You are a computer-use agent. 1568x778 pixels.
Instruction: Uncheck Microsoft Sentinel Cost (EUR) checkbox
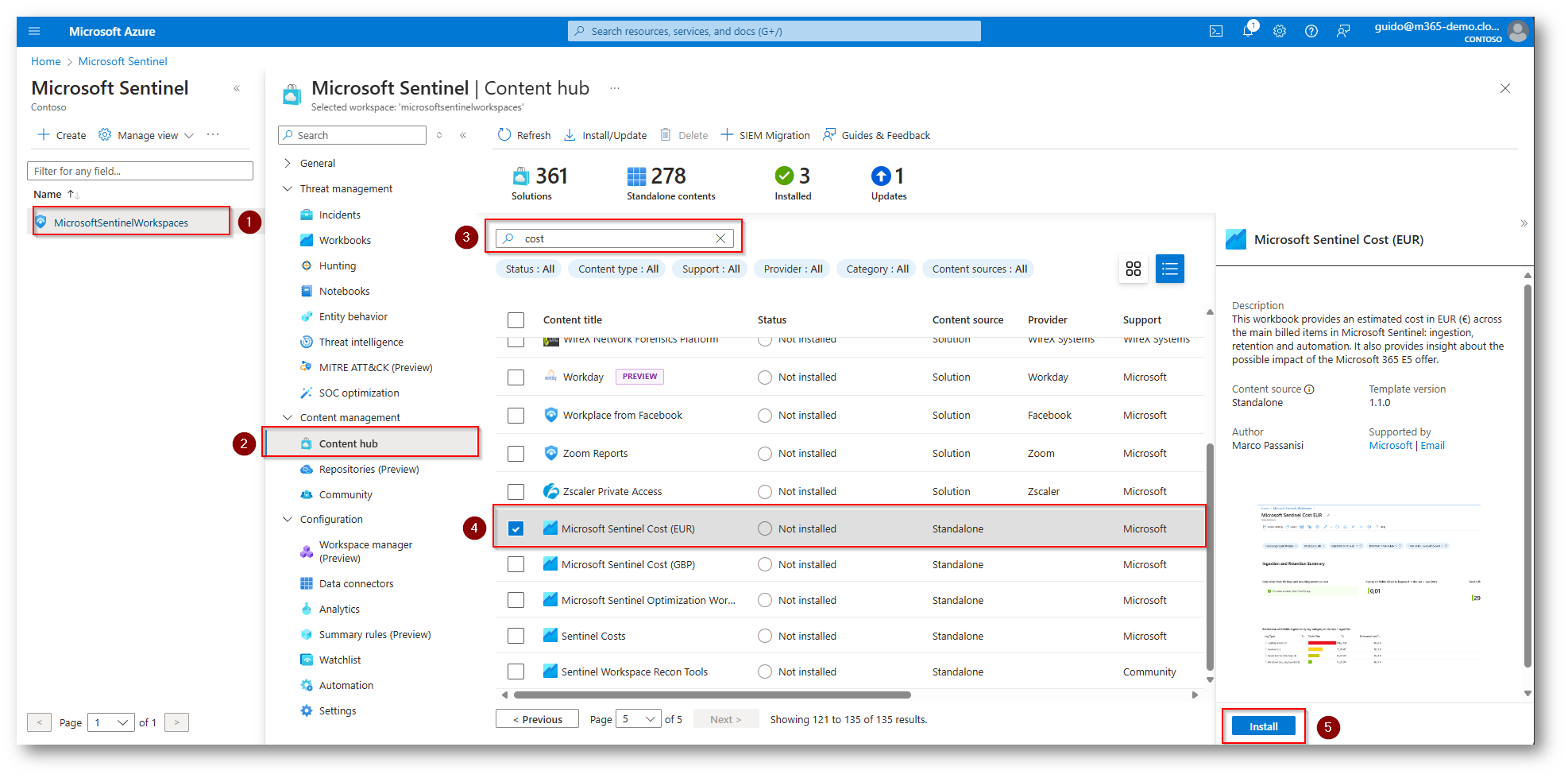coord(516,528)
